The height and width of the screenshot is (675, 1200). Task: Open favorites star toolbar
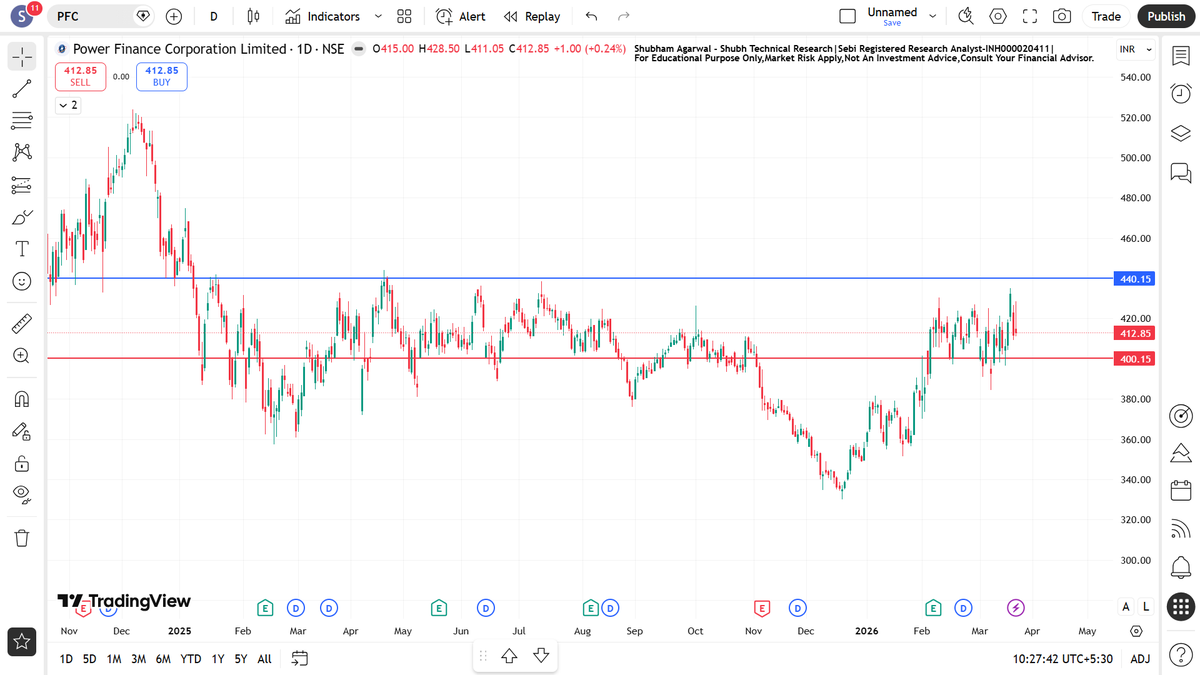pos(22,642)
